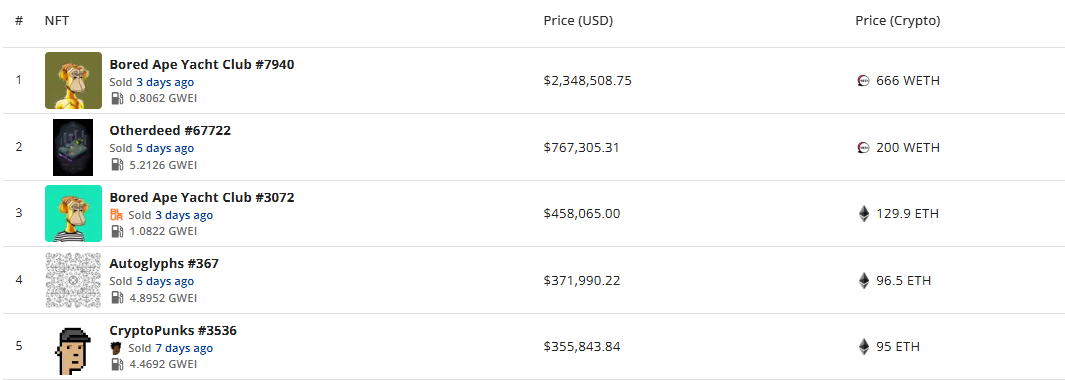Select the Autoglyphs #367 pattern thumbnail
Viewport: 1065px width, 380px height.
73,280
